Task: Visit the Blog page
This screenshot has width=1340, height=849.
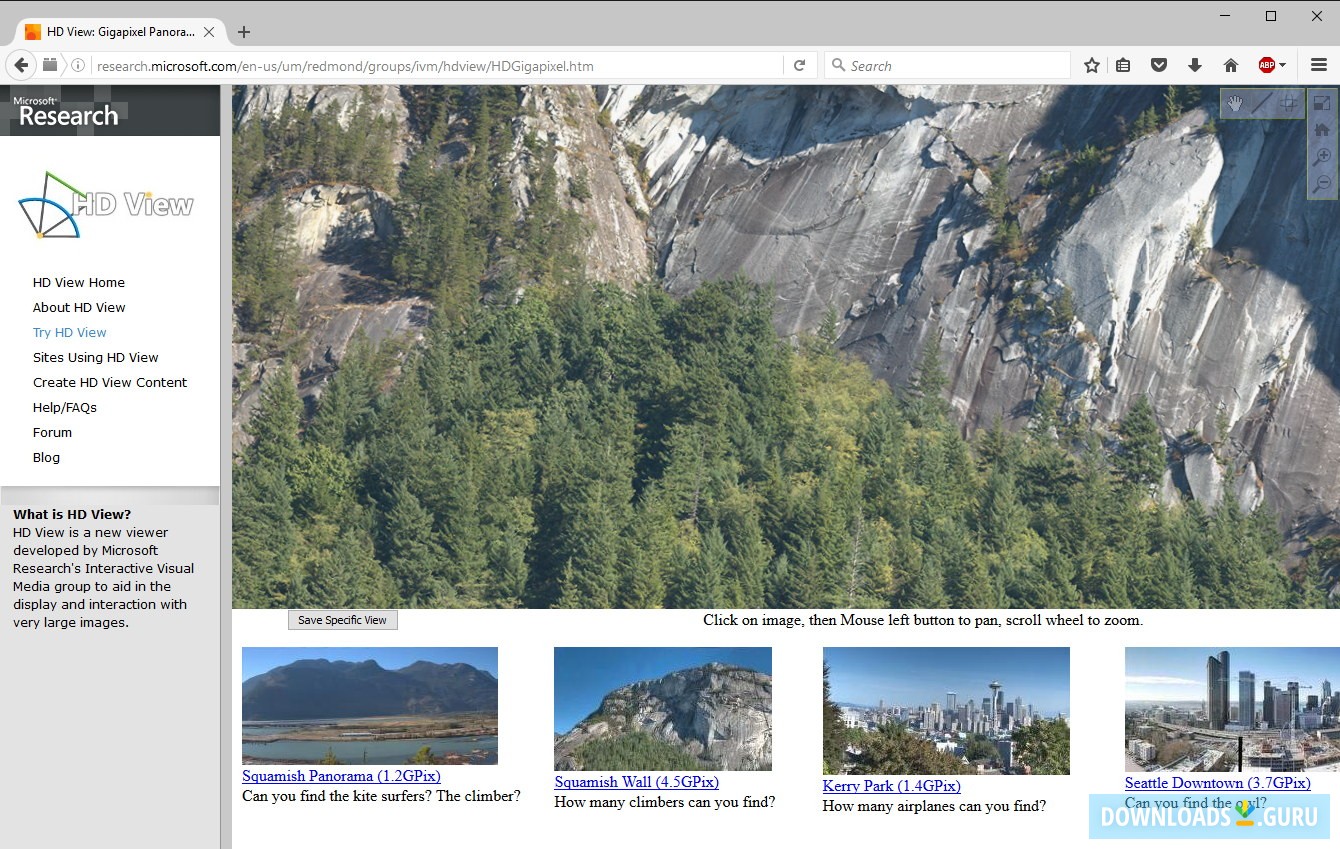Action: 47,458
